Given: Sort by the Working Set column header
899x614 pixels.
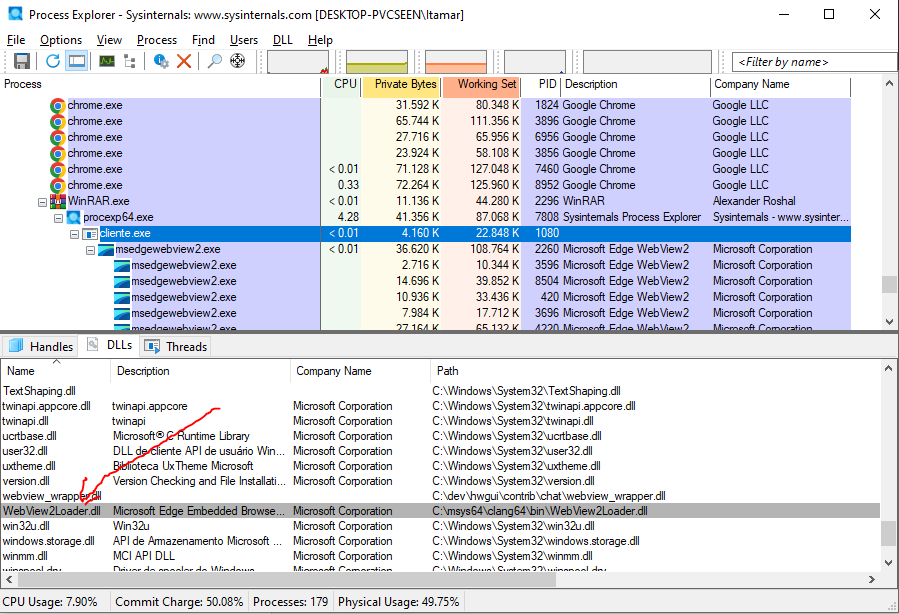Looking at the screenshot, I should (x=481, y=84).
